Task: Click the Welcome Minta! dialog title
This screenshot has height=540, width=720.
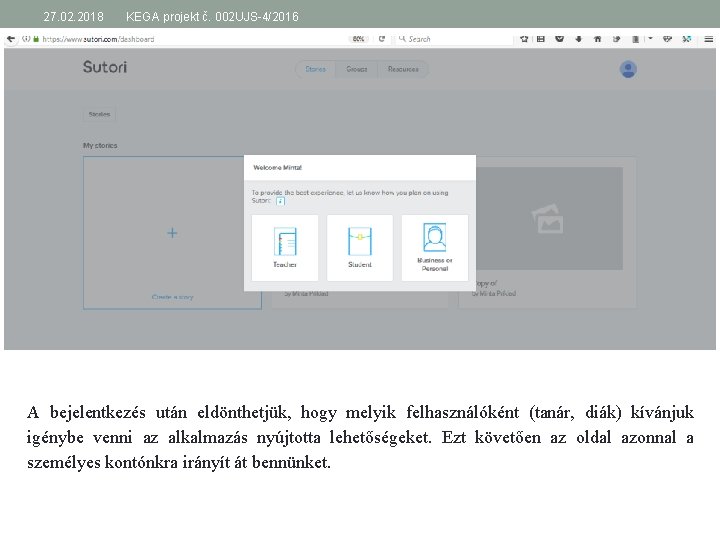Action: tap(278, 168)
